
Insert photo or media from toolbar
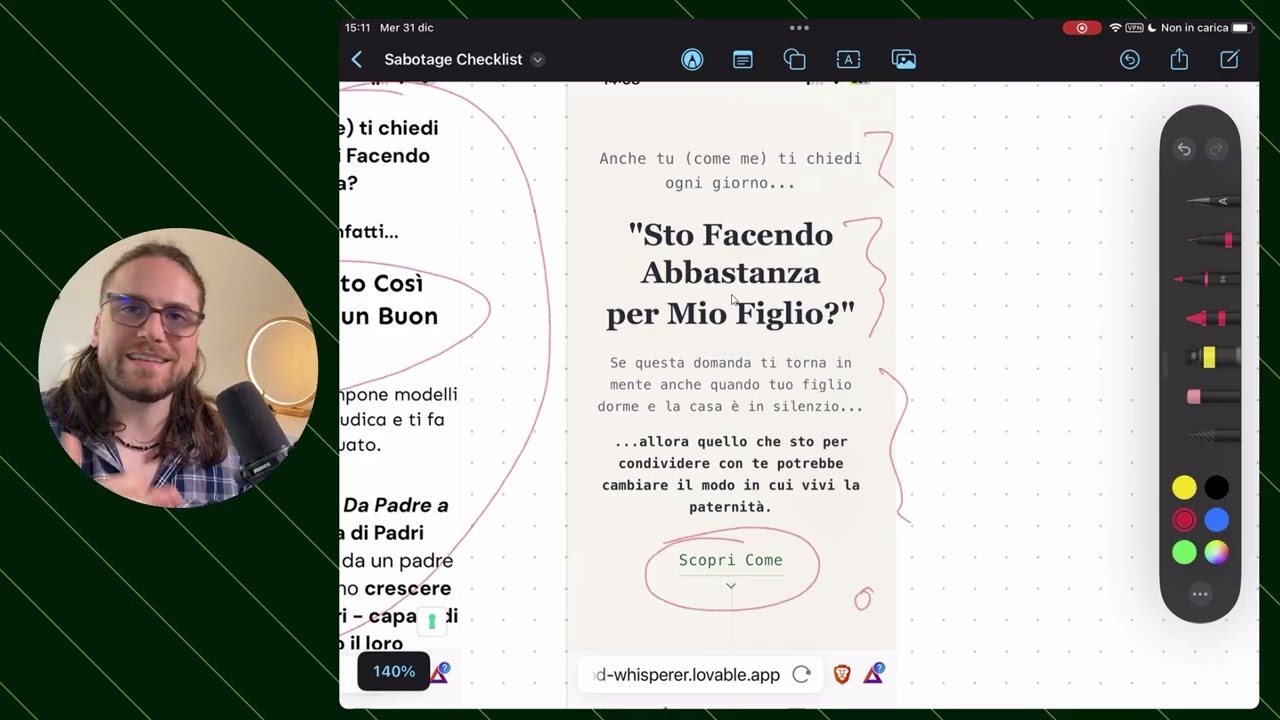904,60
